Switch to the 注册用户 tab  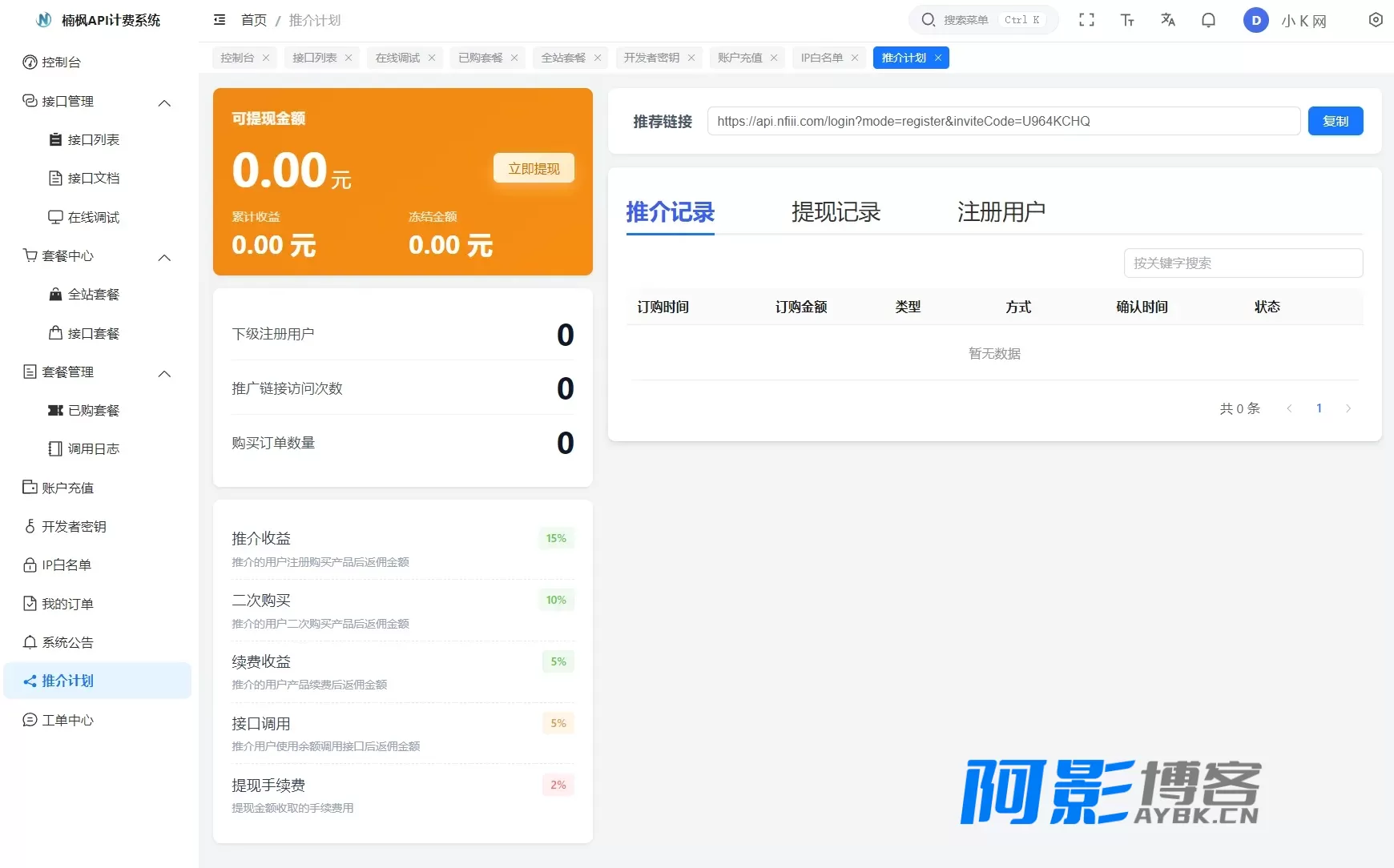[1001, 212]
